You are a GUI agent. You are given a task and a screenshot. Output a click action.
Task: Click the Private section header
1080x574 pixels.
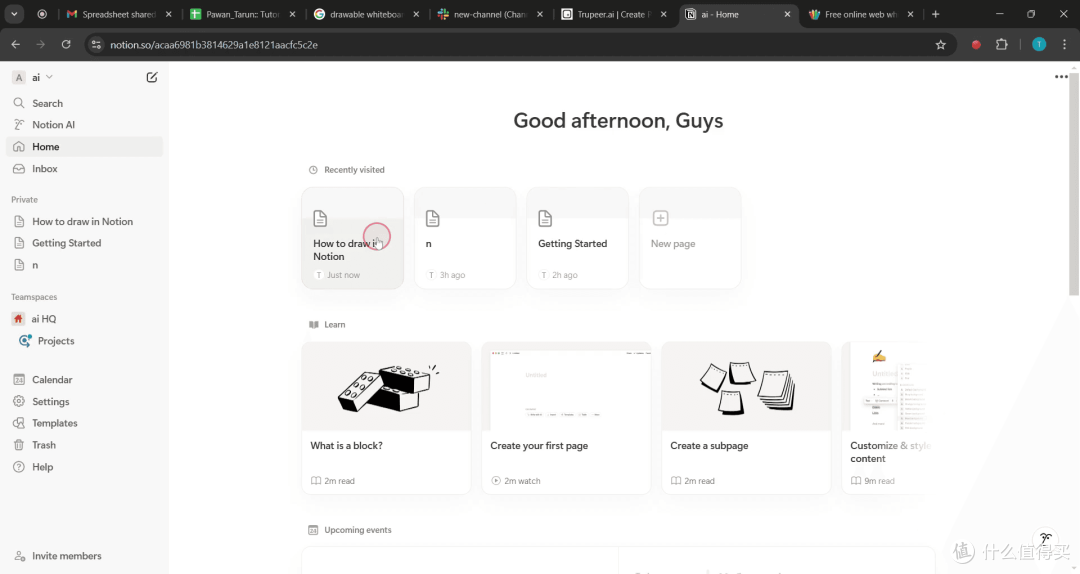[25, 200]
